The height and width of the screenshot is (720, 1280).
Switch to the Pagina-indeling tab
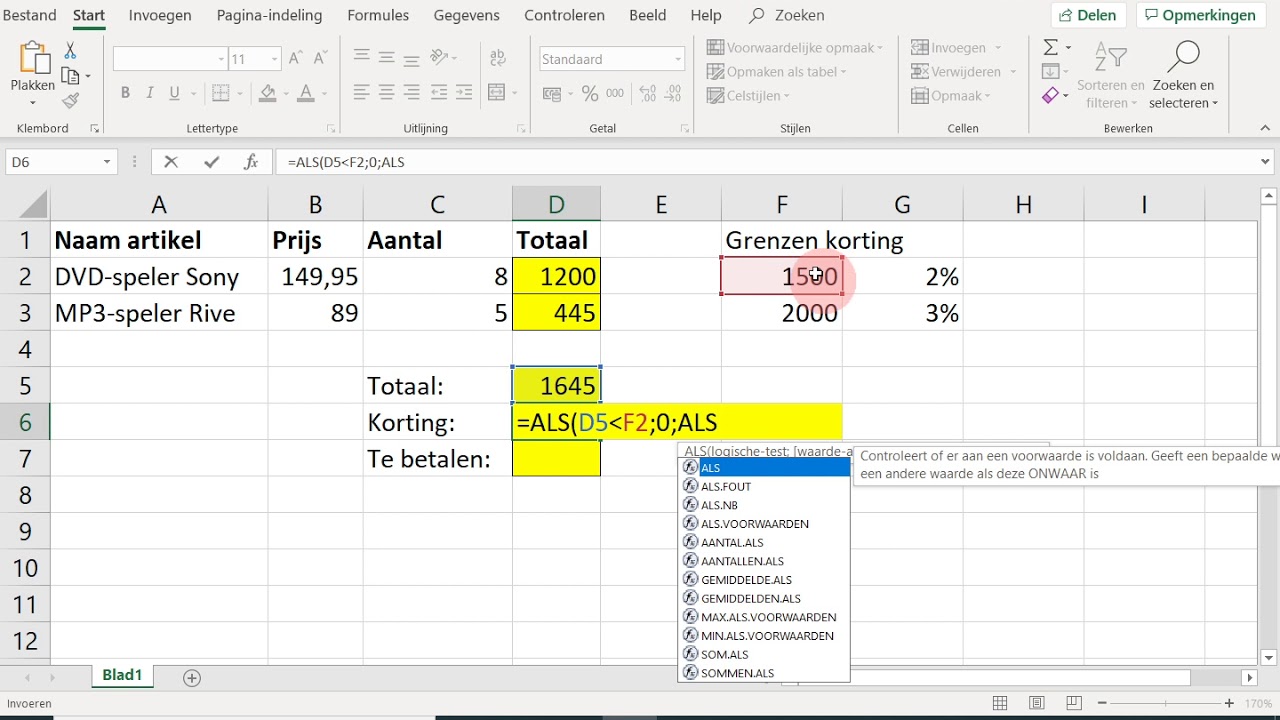point(269,15)
